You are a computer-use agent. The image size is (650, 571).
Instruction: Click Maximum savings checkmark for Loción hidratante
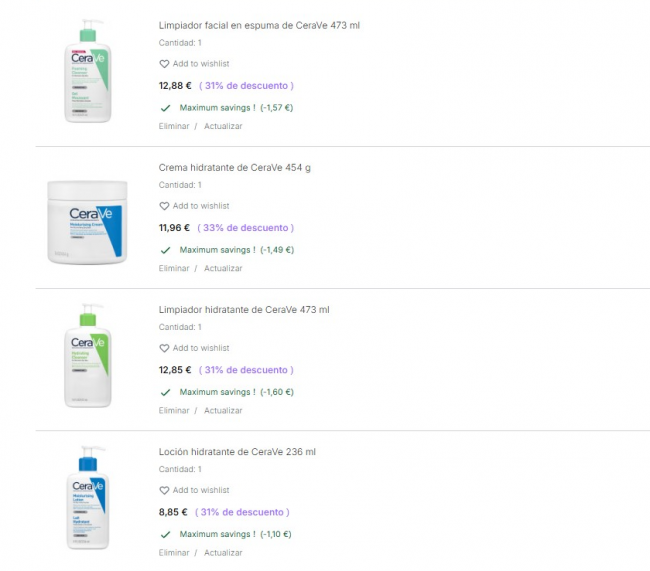tap(165, 534)
